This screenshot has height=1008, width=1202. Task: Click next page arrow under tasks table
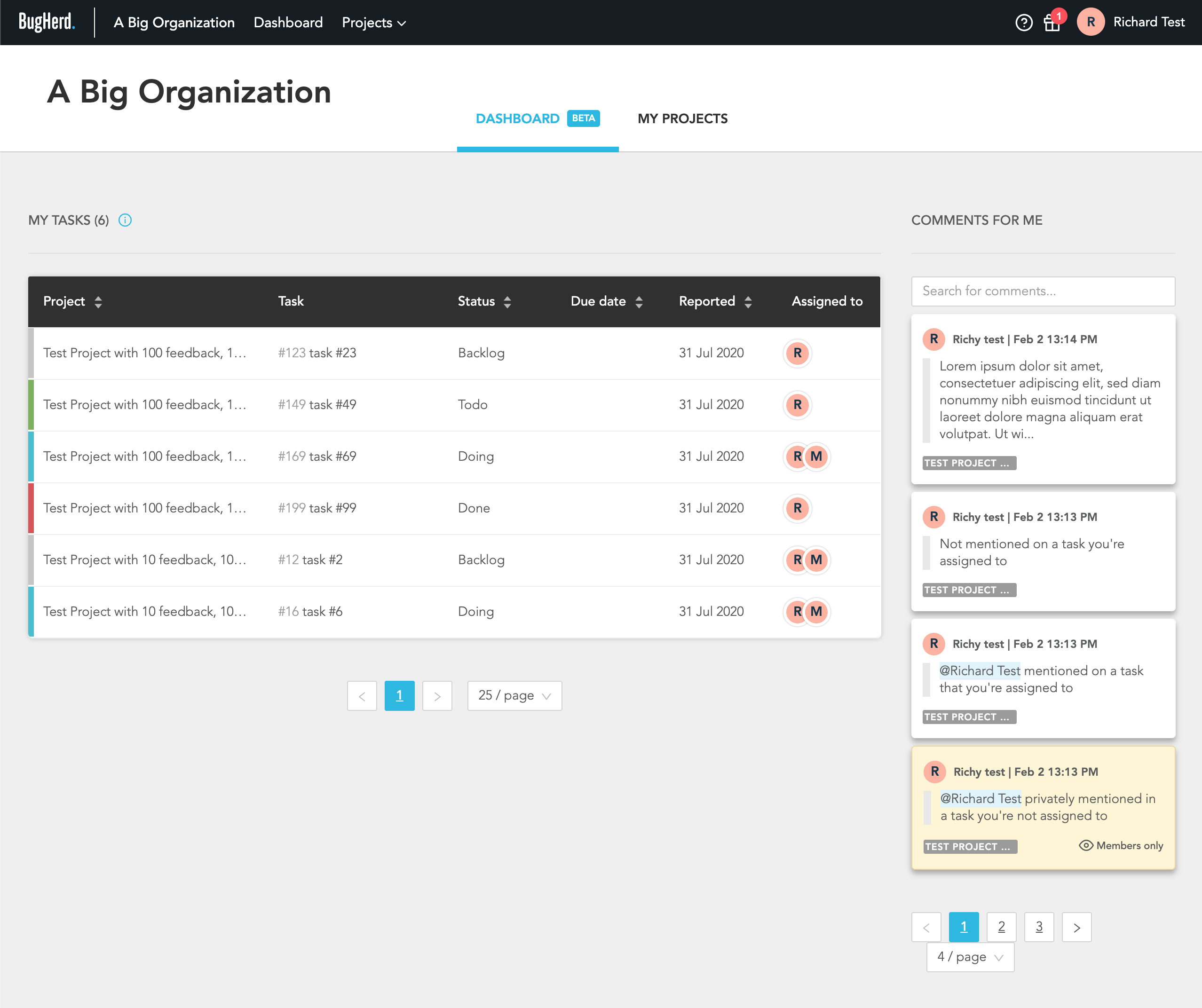pos(437,696)
